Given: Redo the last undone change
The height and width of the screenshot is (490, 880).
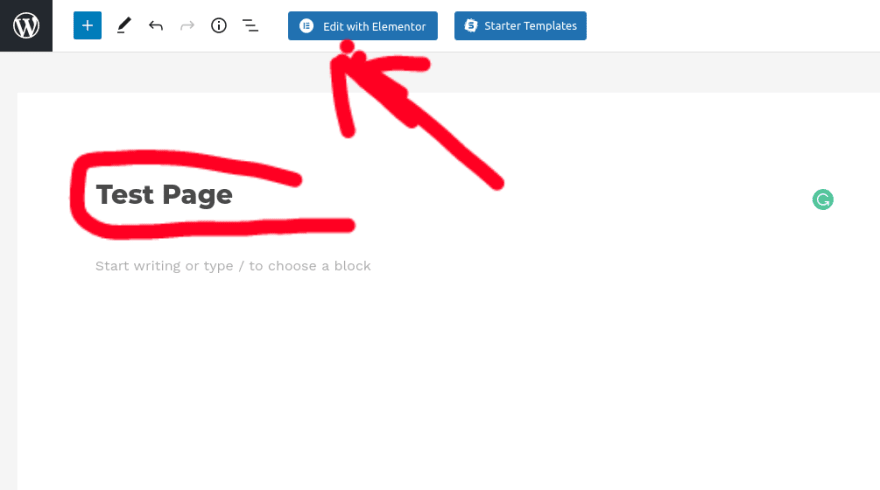Looking at the screenshot, I should click(x=187, y=26).
